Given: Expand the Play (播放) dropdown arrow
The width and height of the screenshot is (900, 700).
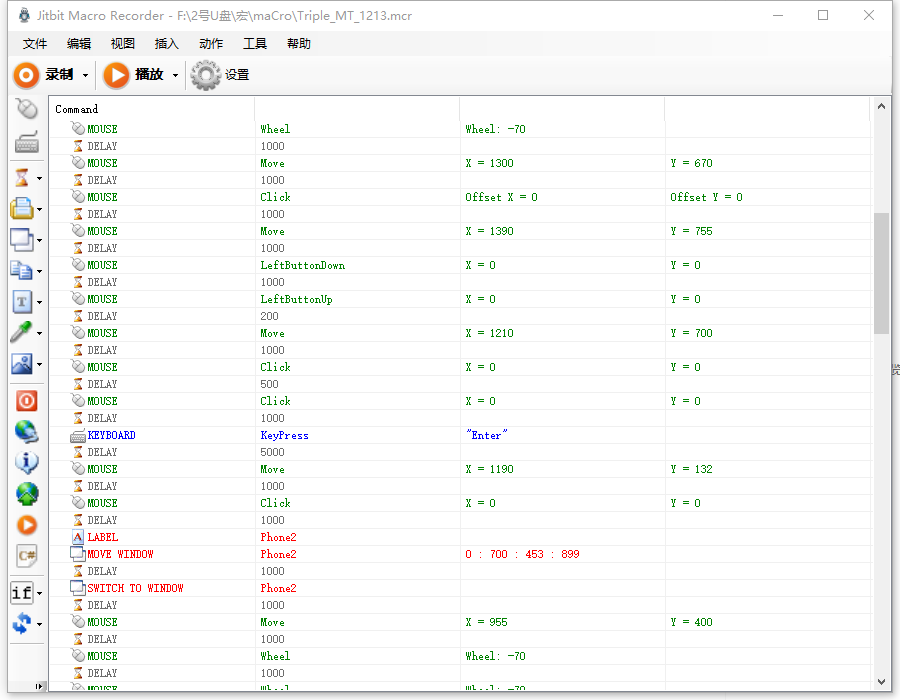Looking at the screenshot, I should (175, 75).
